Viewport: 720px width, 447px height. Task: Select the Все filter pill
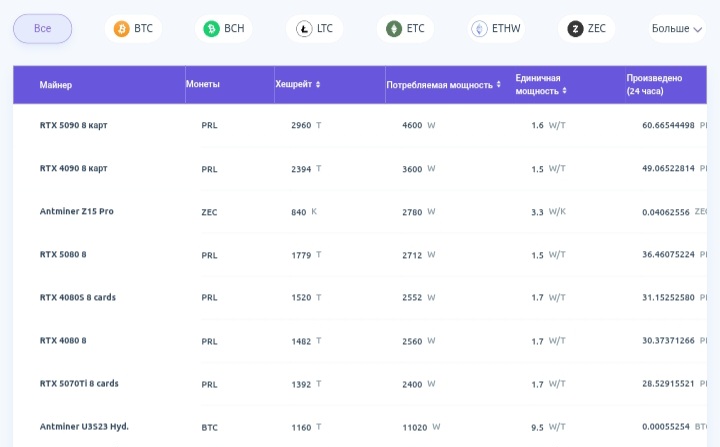(x=42, y=28)
